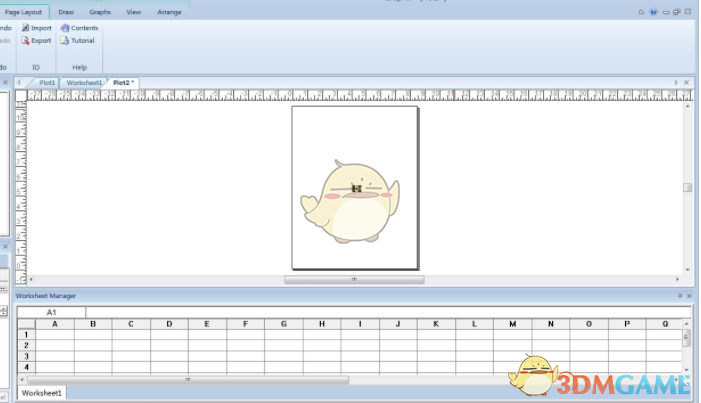Select column P header in worksheet
This screenshot has height=403, width=701.
click(627, 324)
